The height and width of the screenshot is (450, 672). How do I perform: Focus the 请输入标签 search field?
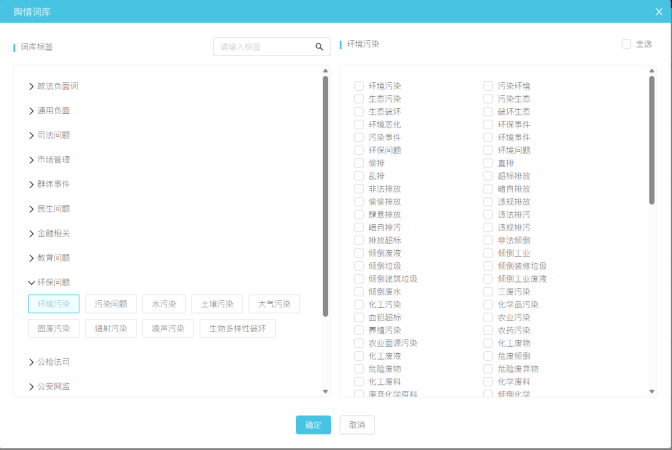pos(264,46)
